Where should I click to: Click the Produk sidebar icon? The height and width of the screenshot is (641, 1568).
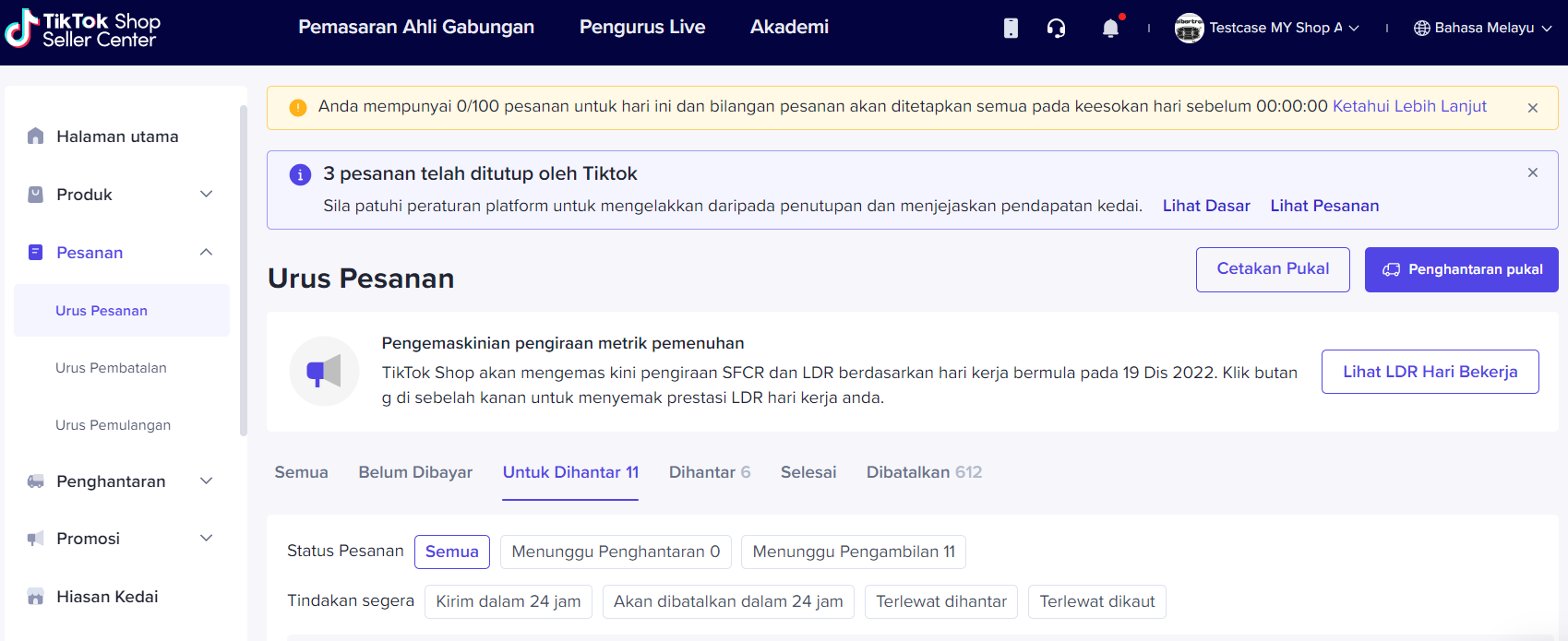(x=36, y=195)
